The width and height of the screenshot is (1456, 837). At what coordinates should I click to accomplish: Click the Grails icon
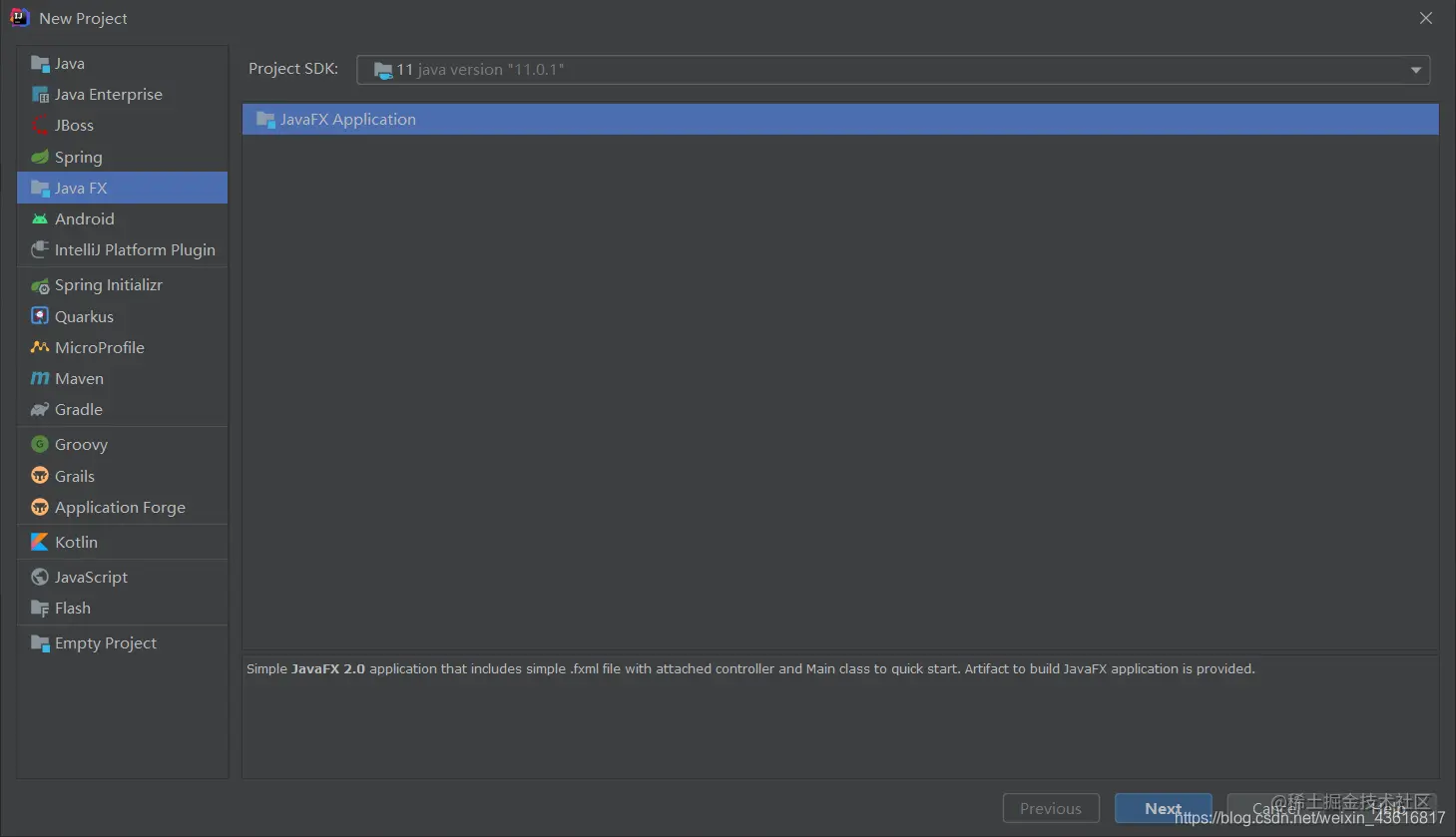[40, 476]
